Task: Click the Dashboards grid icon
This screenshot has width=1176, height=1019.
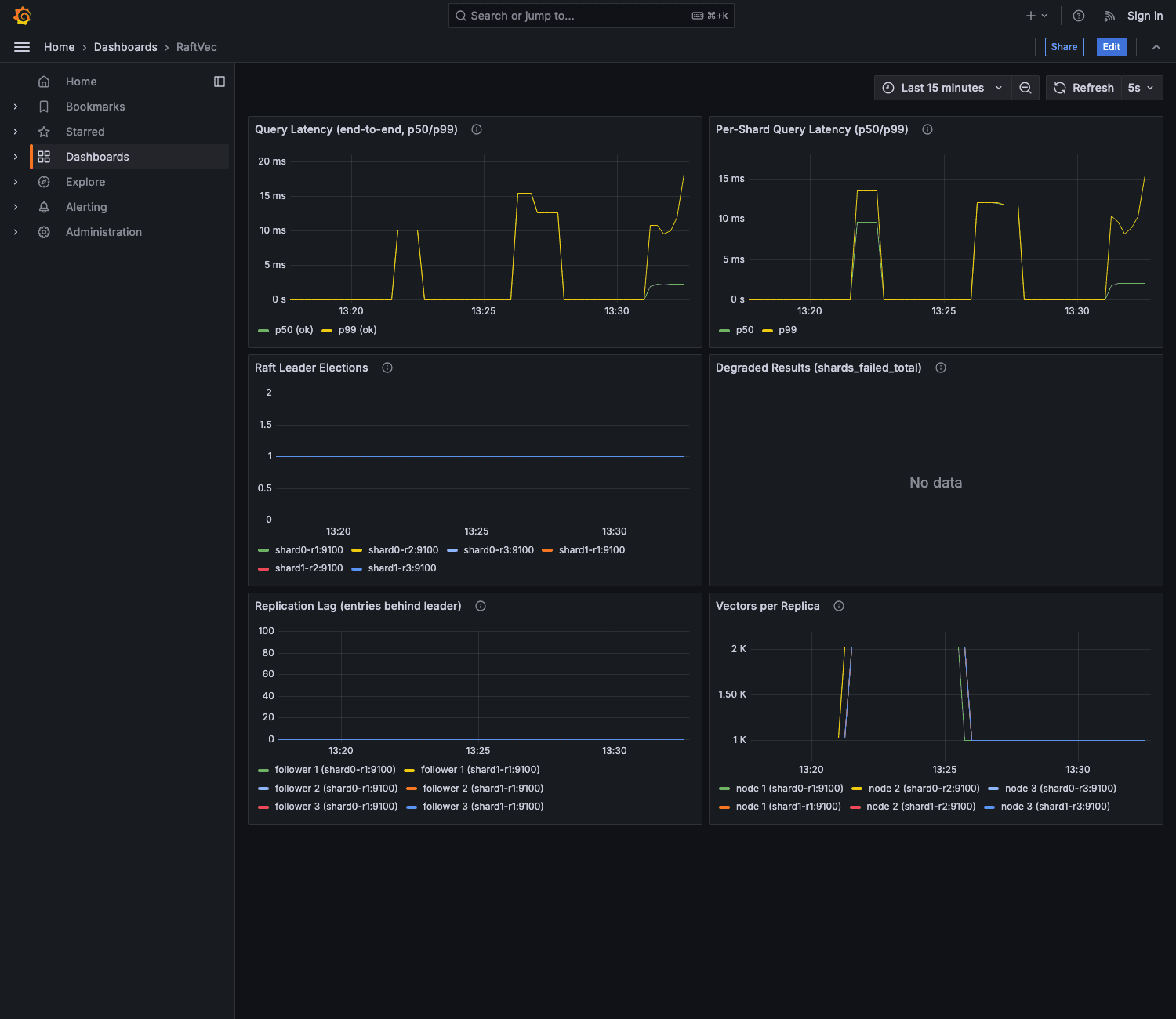Action: 44,157
